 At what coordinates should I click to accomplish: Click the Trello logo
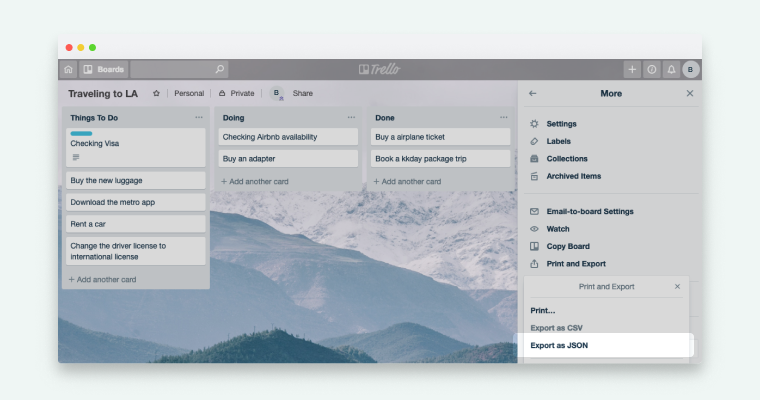pos(380,69)
